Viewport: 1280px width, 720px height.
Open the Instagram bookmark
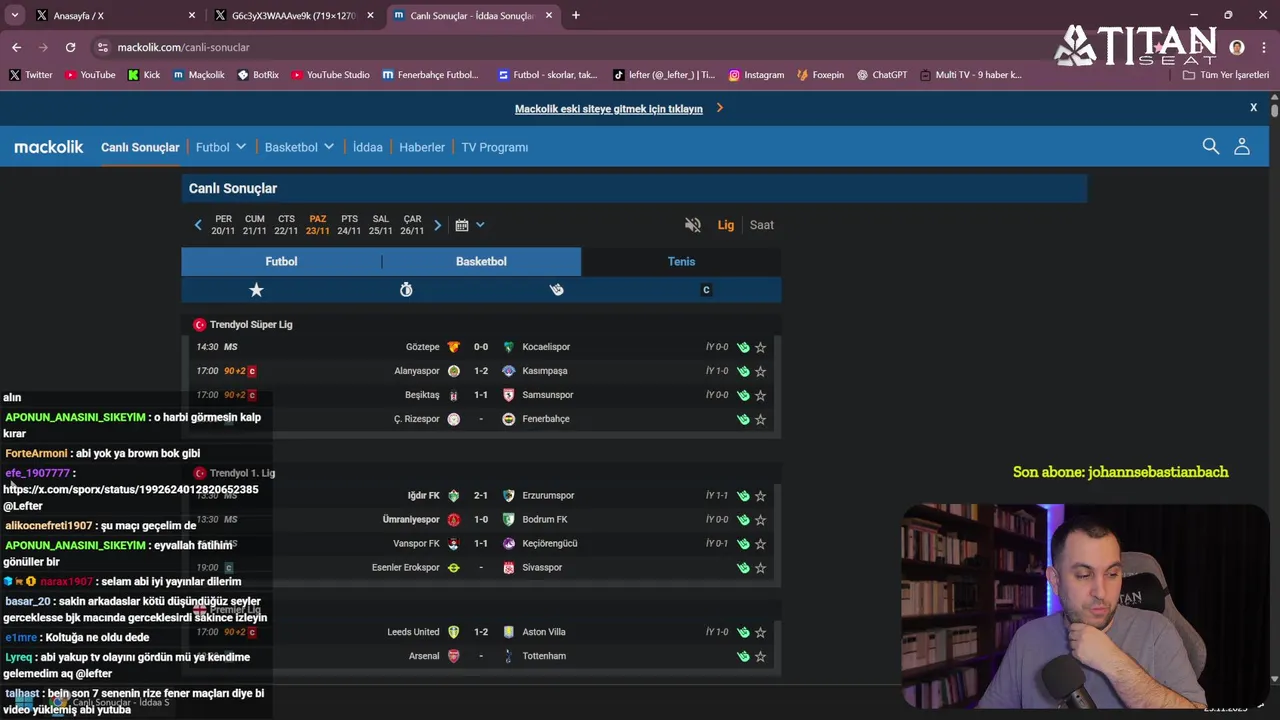[x=756, y=75]
